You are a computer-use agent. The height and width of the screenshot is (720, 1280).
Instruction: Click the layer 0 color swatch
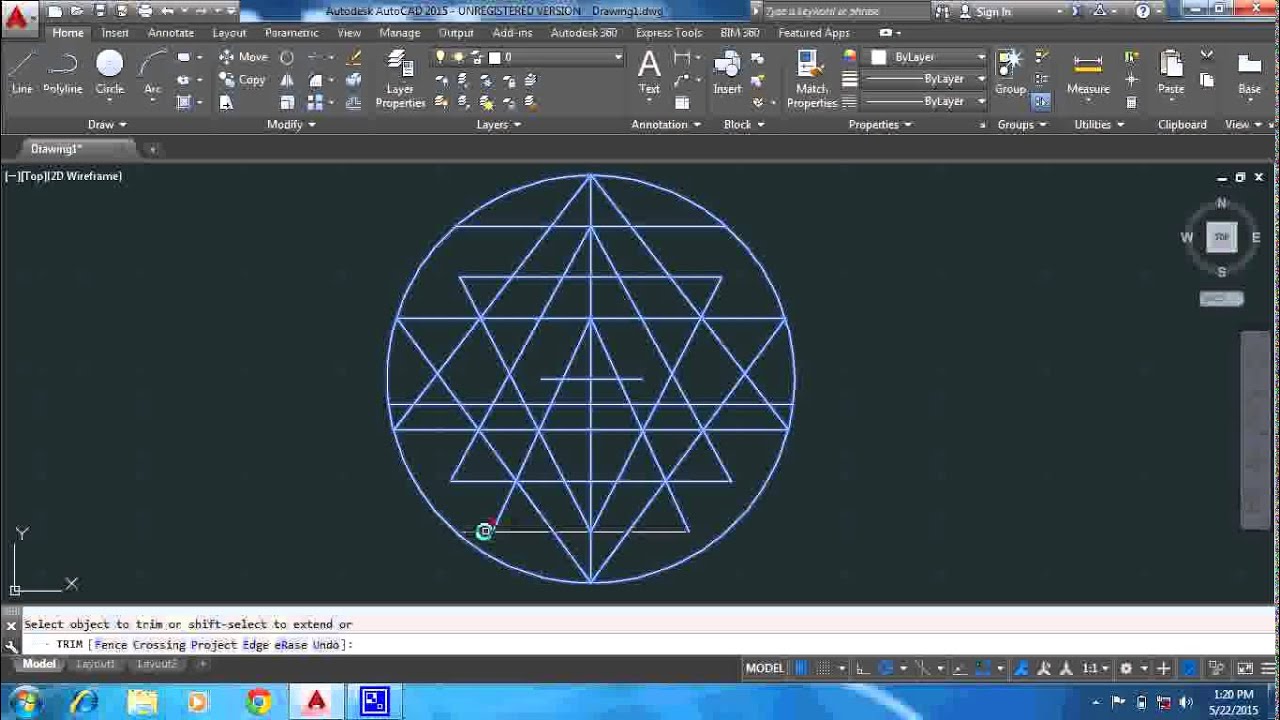(494, 58)
